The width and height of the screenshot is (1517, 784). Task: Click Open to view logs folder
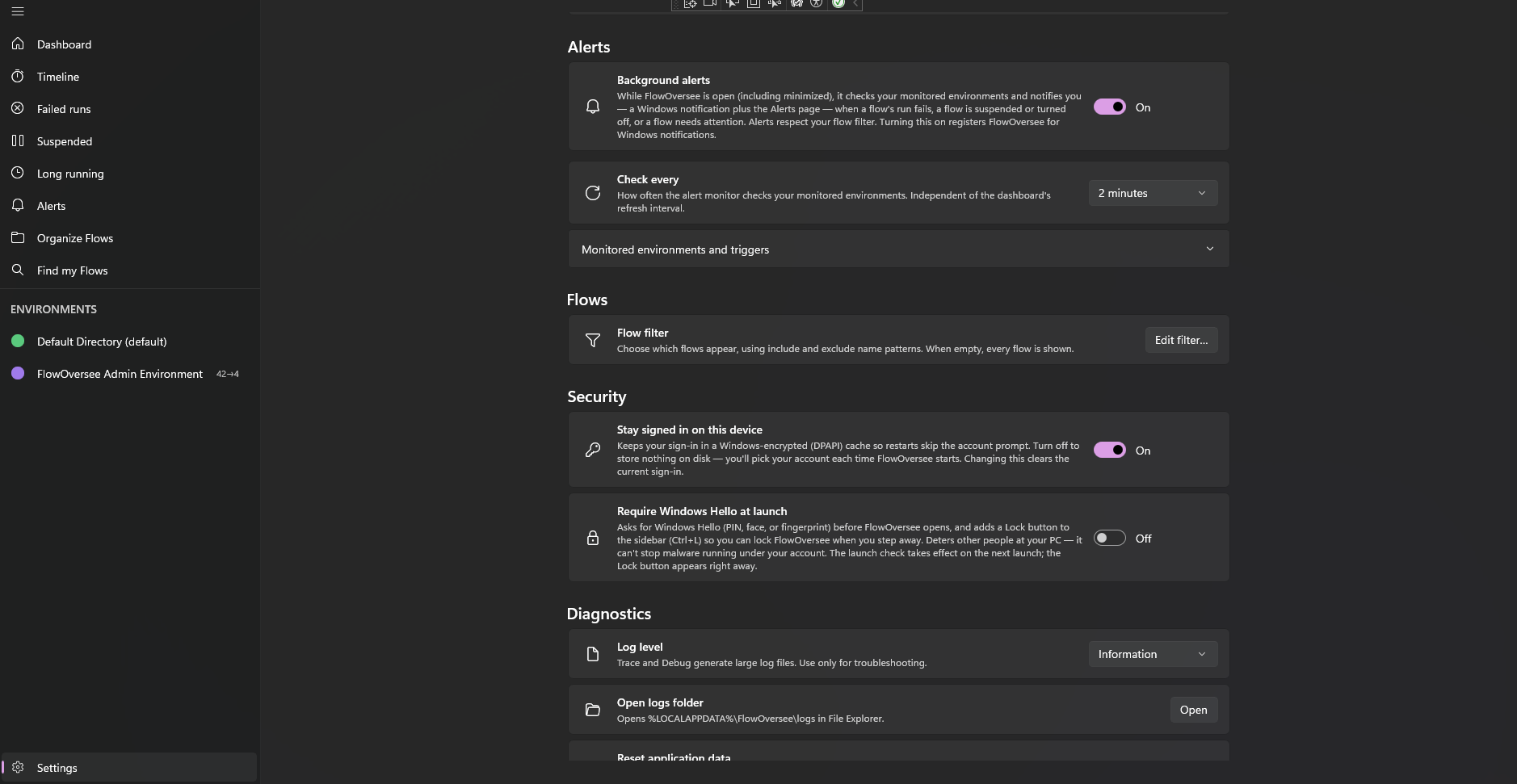click(x=1193, y=710)
